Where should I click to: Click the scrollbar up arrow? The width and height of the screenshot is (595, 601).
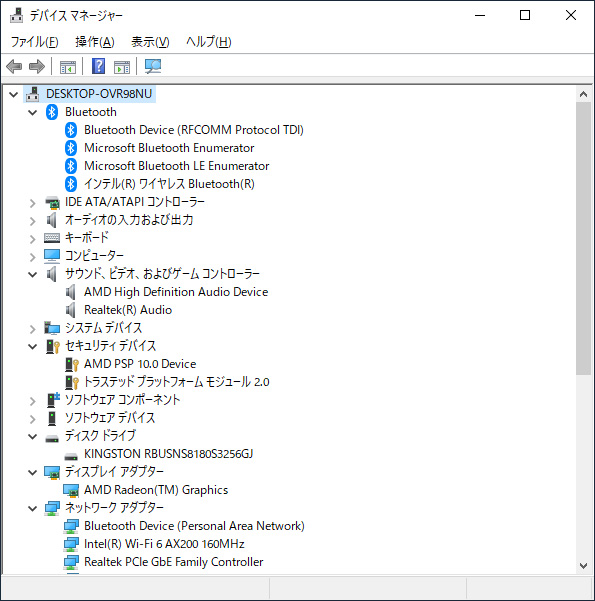click(x=583, y=94)
